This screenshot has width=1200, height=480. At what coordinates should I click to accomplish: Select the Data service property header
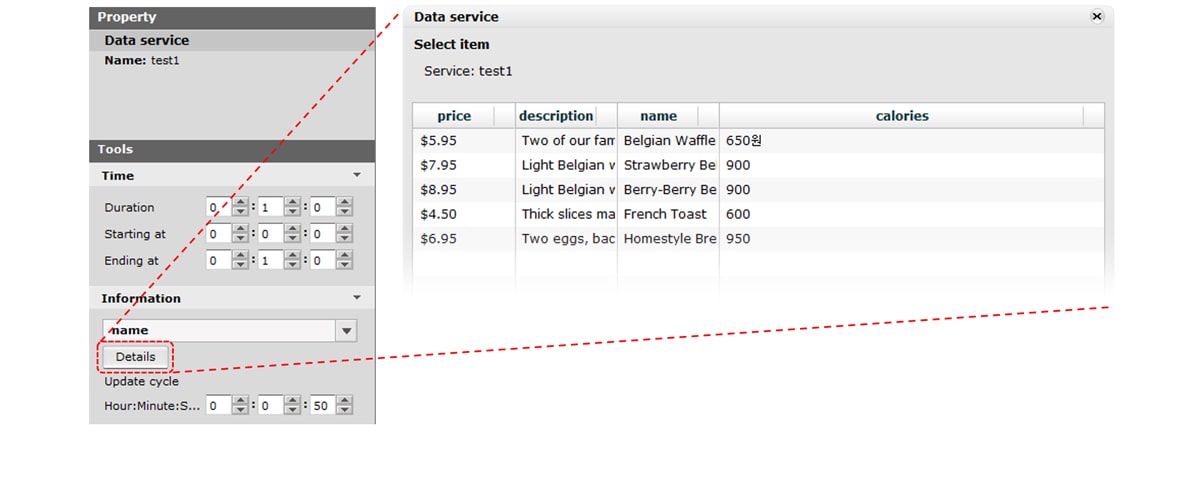pos(147,41)
